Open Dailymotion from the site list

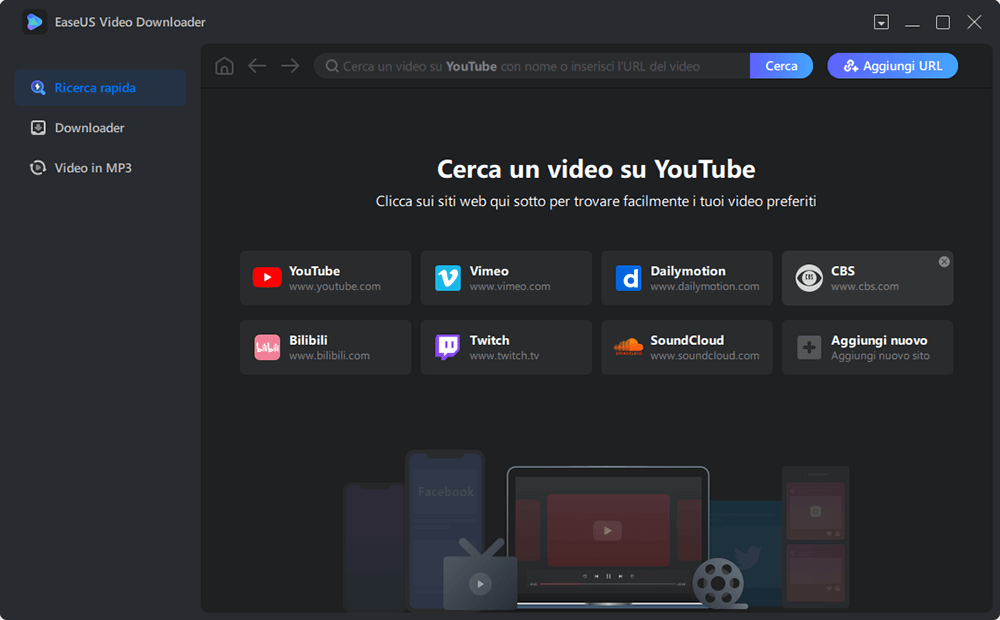(686, 277)
